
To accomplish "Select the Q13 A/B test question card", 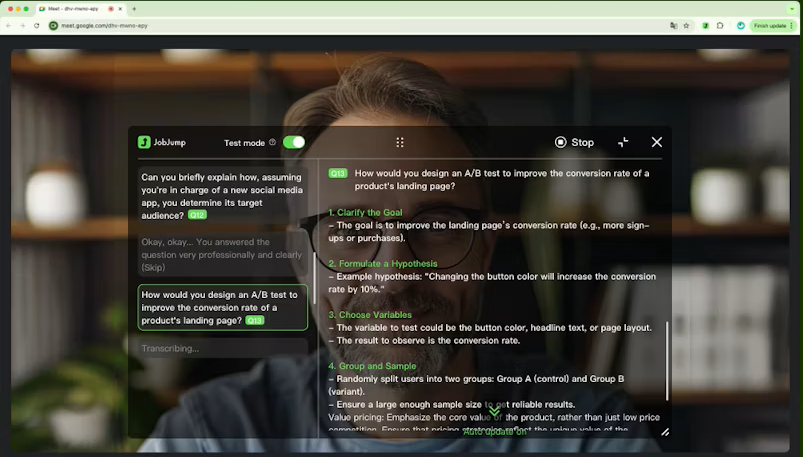I will pyautogui.click(x=222, y=307).
